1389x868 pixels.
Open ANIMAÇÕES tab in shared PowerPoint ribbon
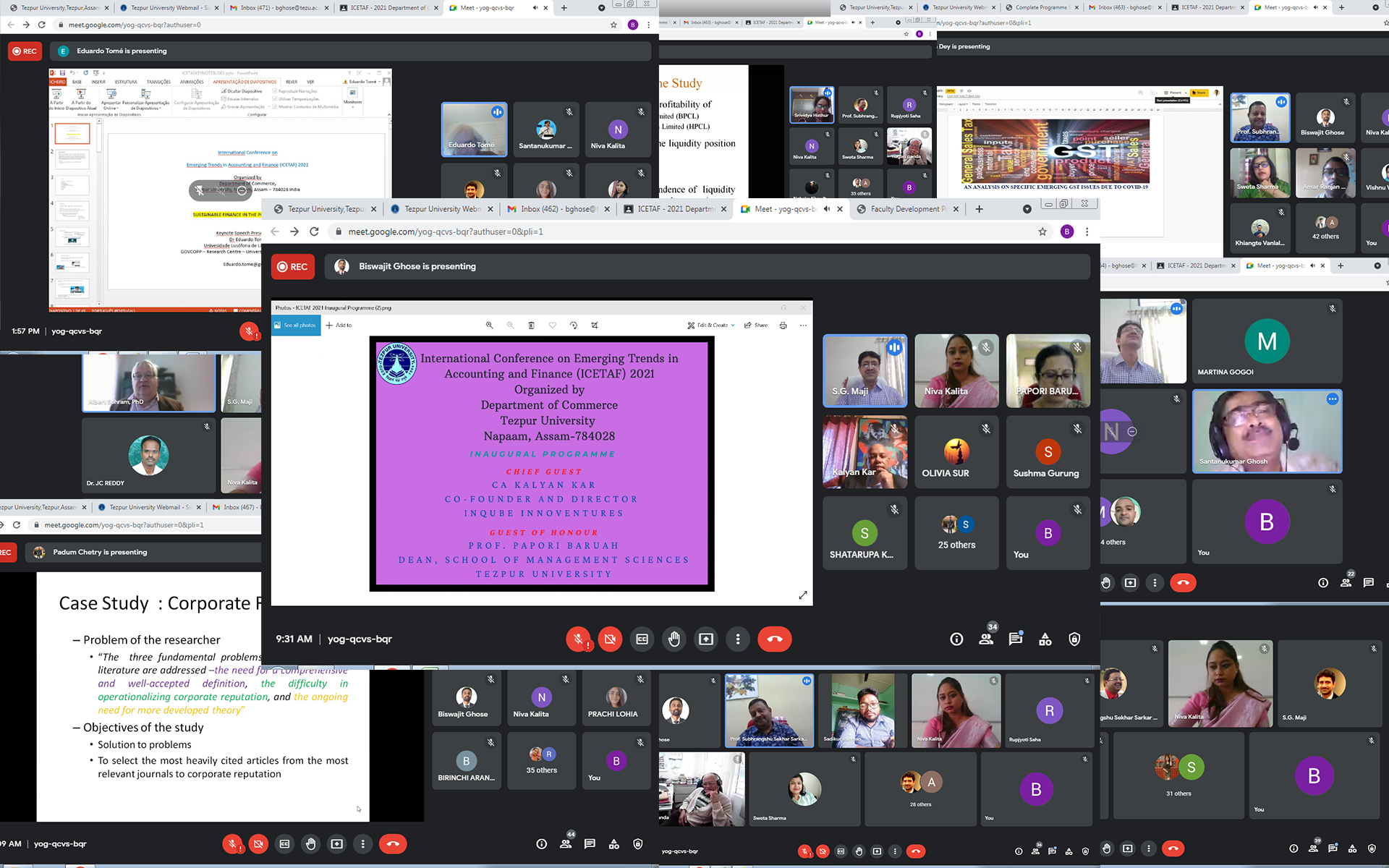tap(192, 82)
